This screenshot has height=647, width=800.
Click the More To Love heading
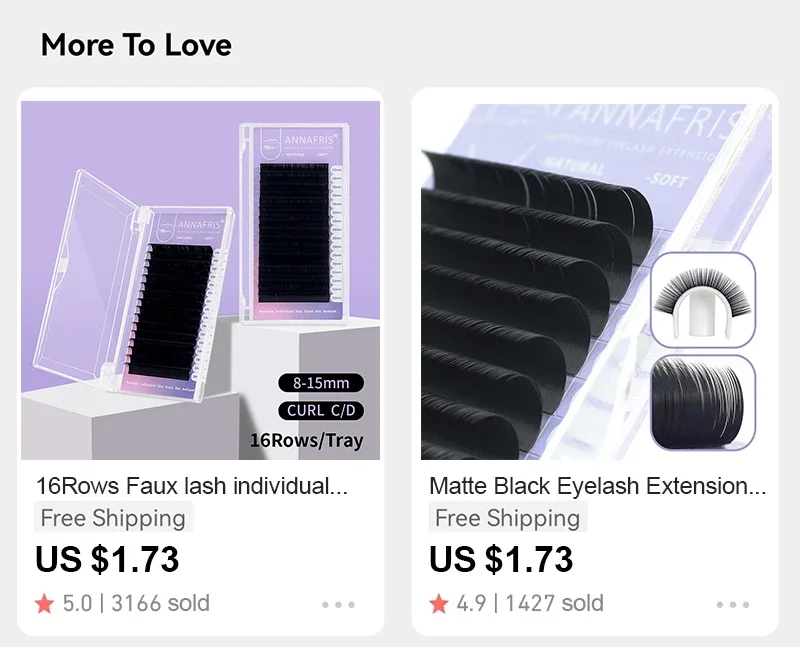136,45
